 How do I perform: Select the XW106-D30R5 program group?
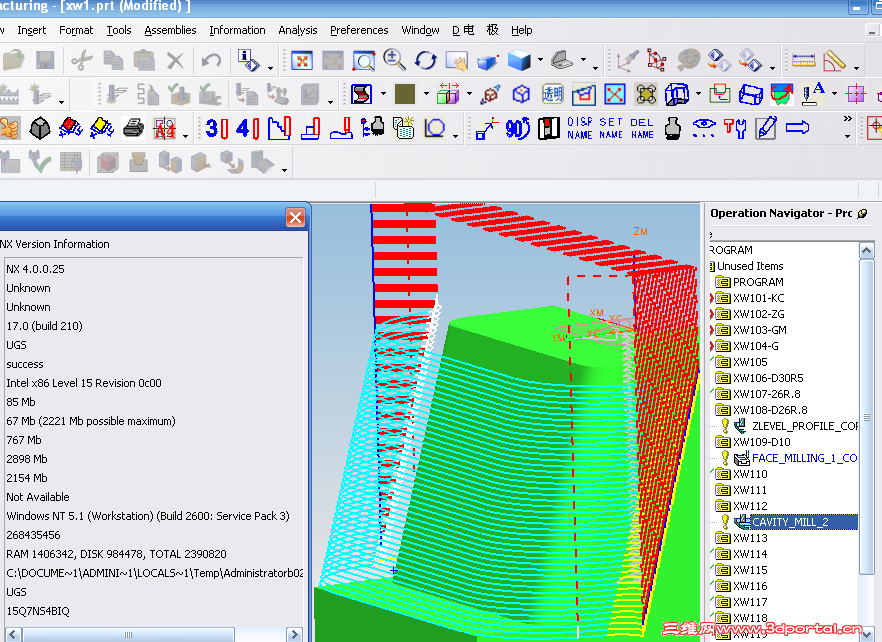coord(768,378)
